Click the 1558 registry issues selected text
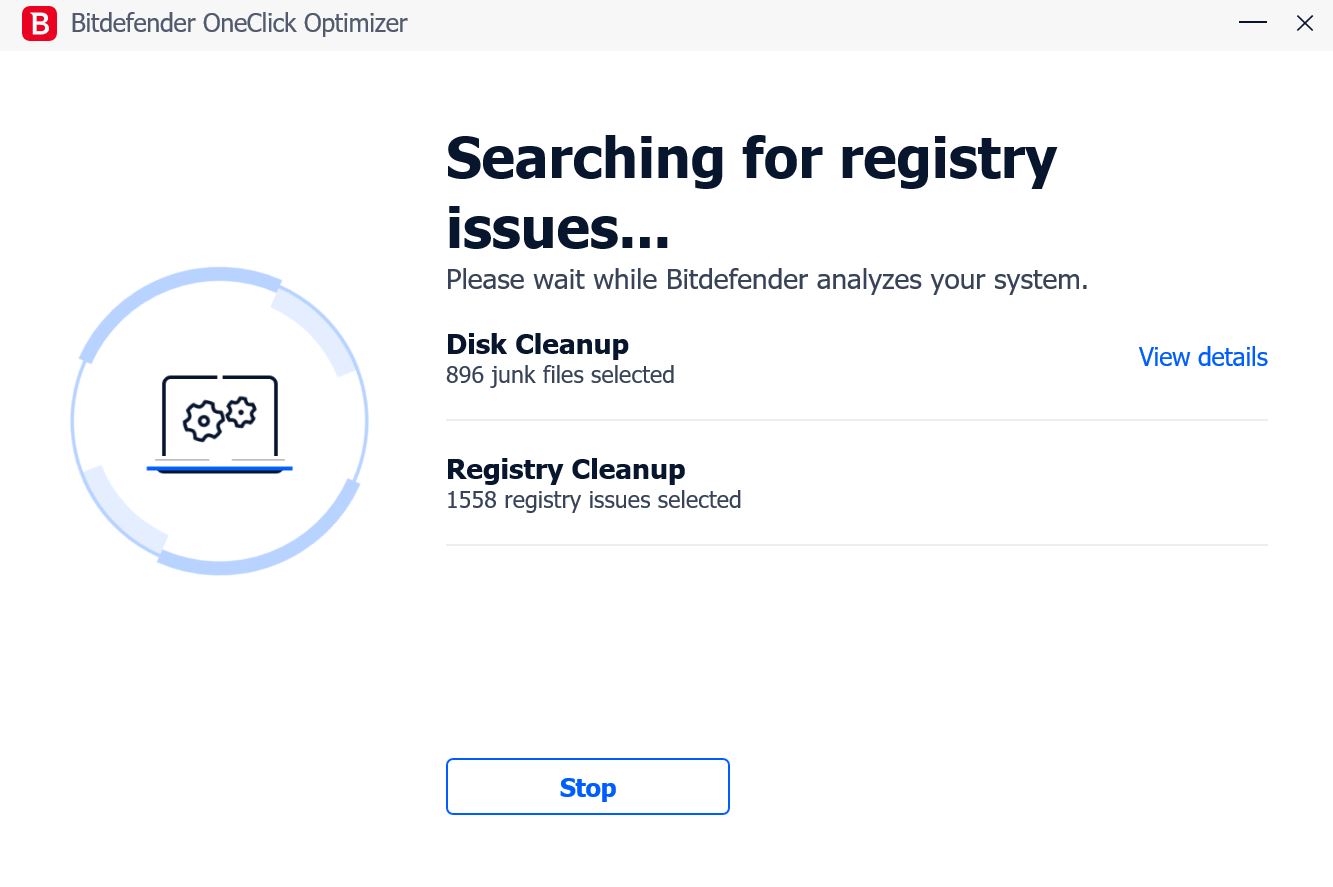This screenshot has width=1333, height=887. click(594, 500)
